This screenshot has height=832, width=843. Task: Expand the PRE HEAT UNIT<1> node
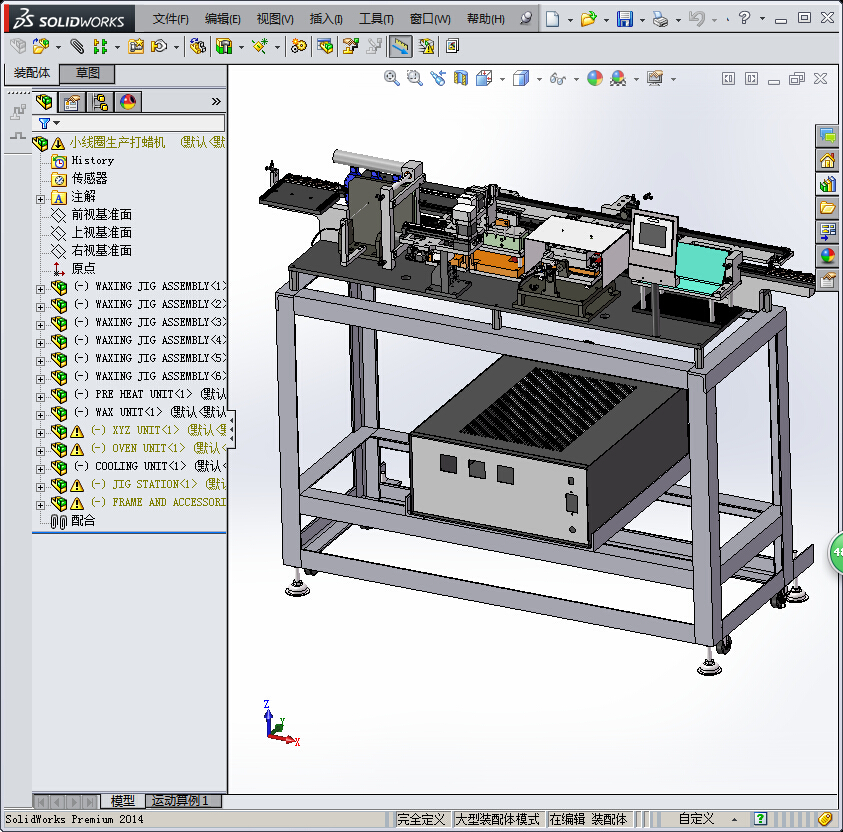pos(40,397)
